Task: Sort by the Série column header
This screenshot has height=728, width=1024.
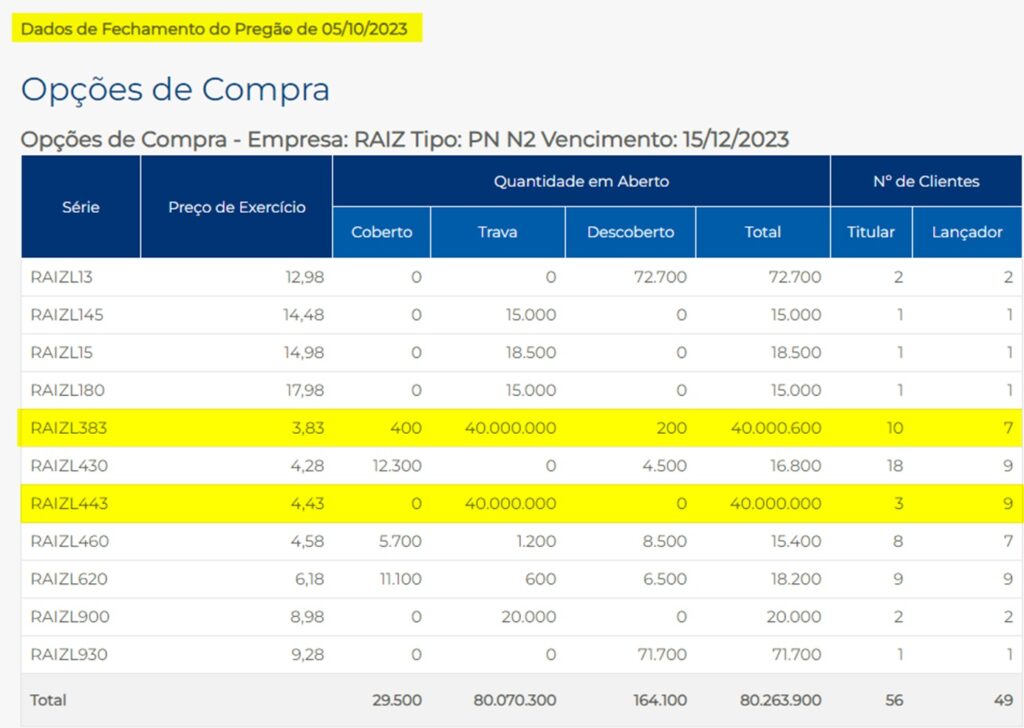Action: (80, 207)
